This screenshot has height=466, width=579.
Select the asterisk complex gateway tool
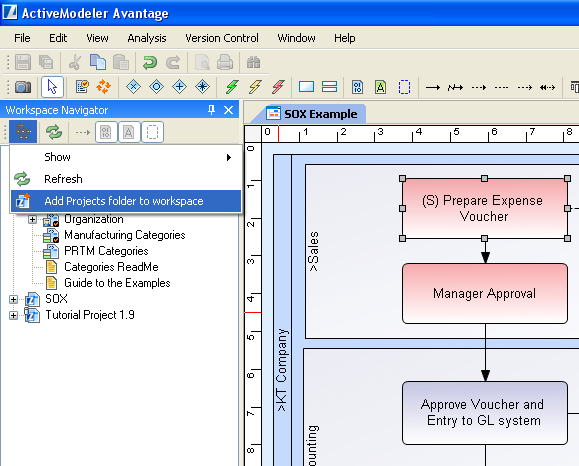[202, 87]
